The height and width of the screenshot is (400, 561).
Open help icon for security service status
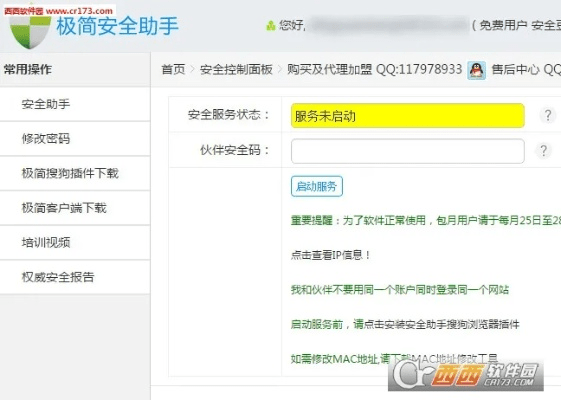tap(547, 115)
